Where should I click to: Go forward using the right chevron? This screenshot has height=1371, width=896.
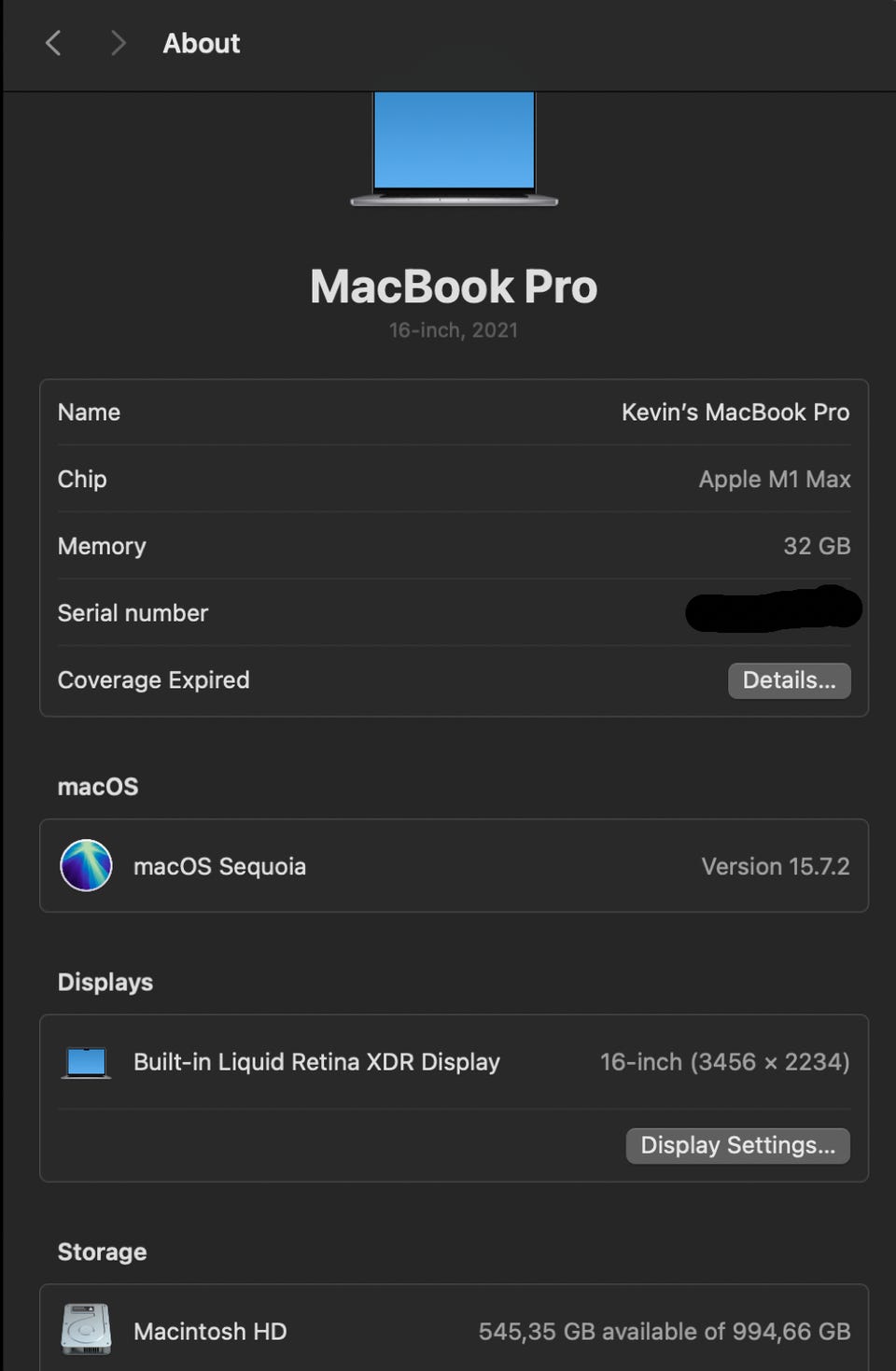[118, 43]
